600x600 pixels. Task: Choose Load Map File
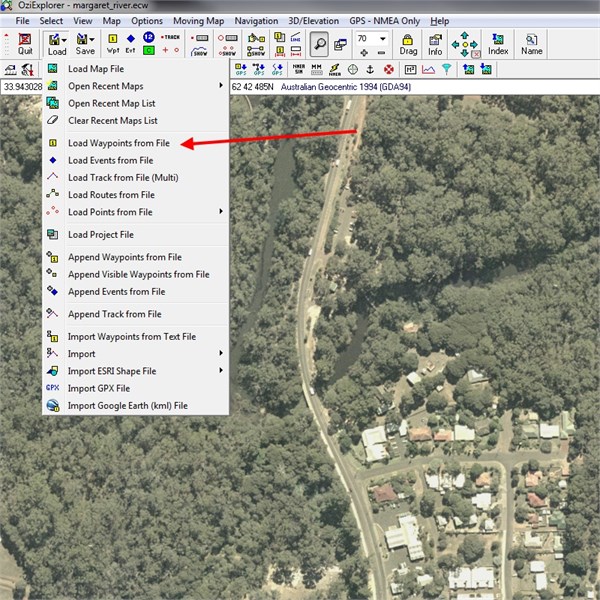(136, 69)
